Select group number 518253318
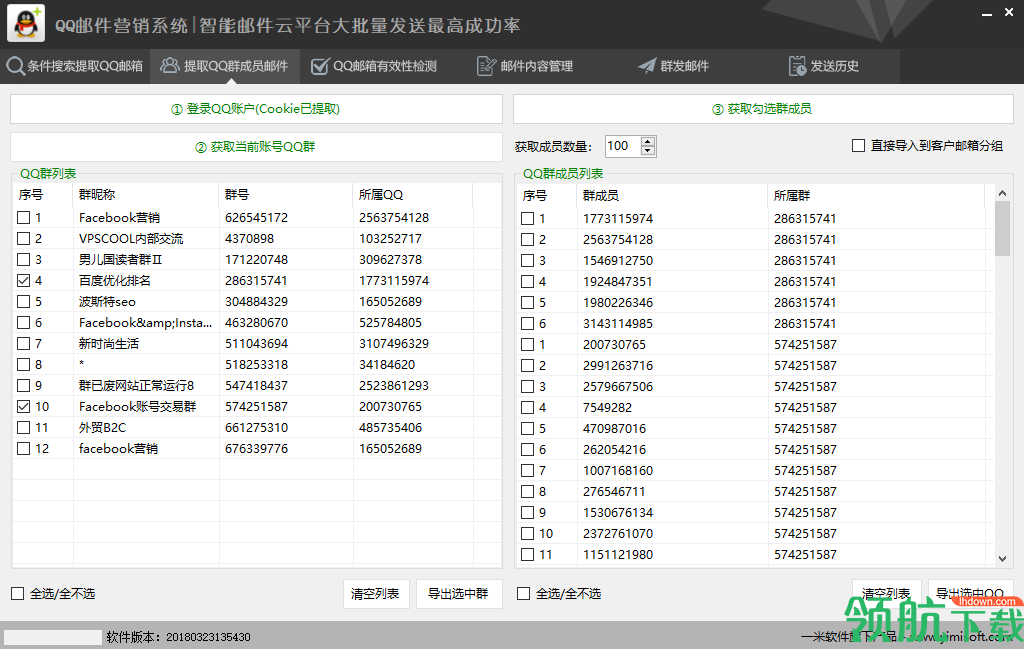1024x649 pixels. 256,364
